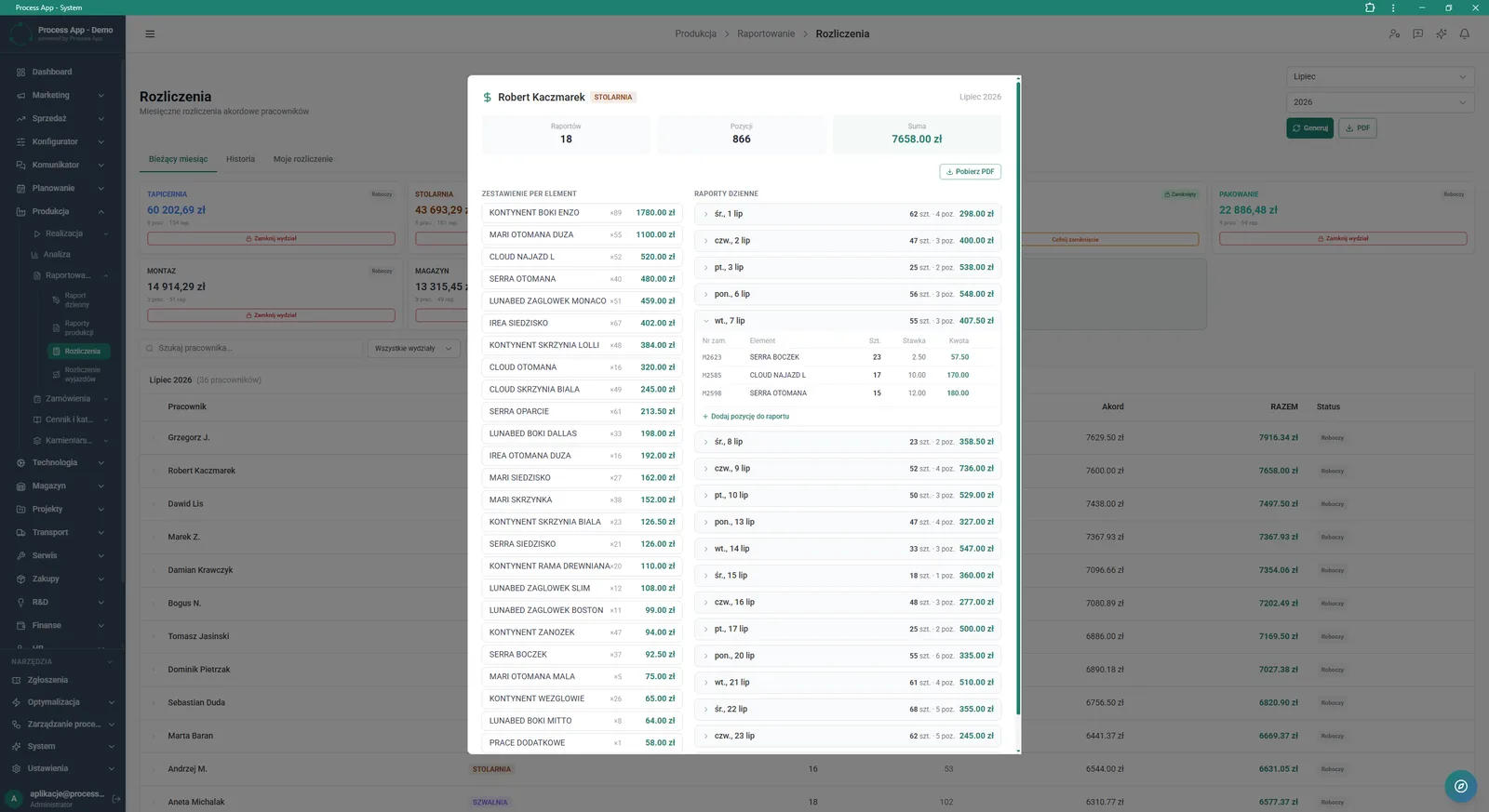Open the Lipiec month dropdown

1380,77
